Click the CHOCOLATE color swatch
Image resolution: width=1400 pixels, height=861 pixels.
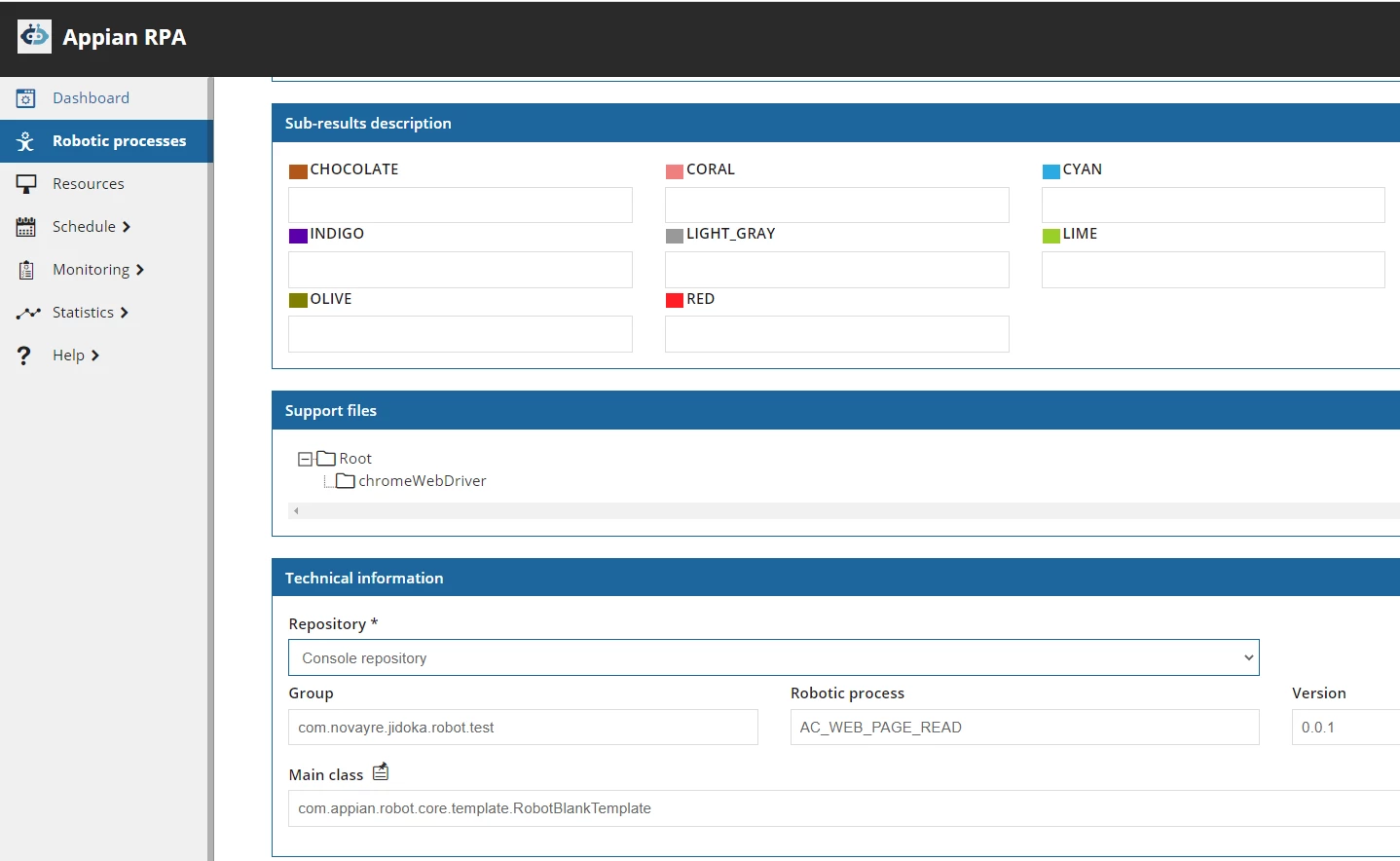click(298, 171)
